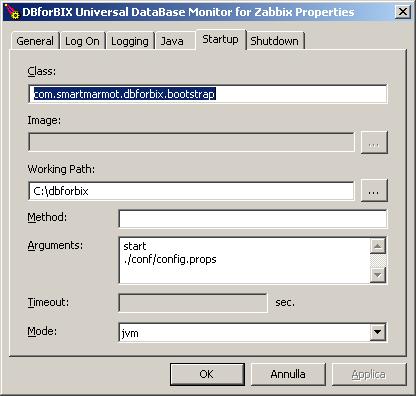Open the Shutdown tab

coord(275,41)
